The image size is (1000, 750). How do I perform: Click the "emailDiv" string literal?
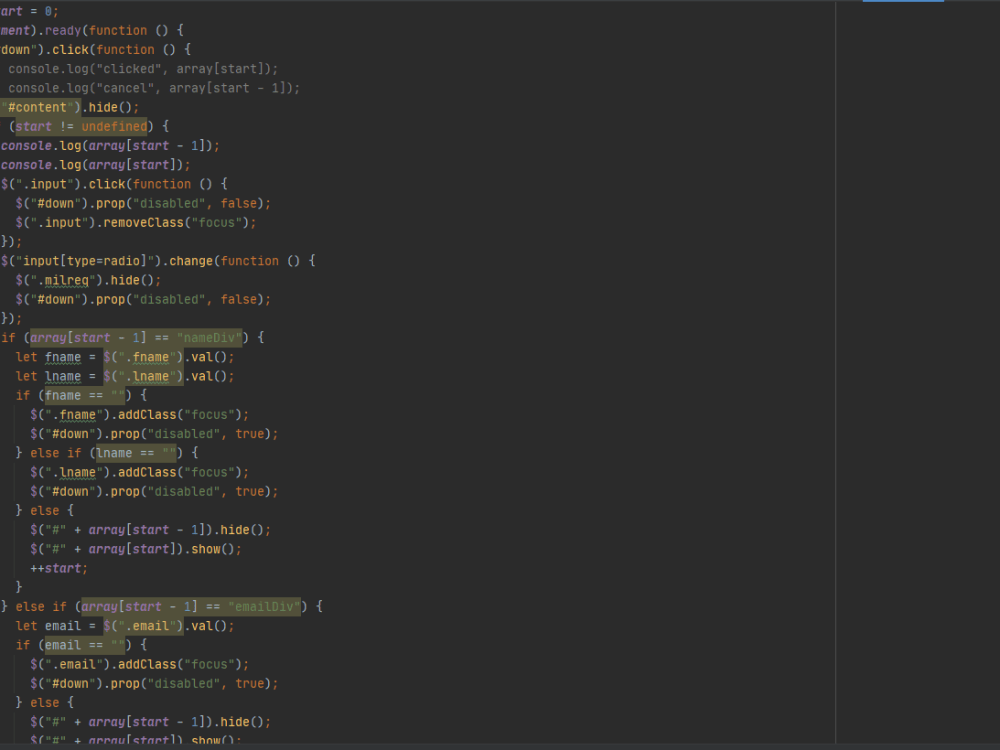(x=264, y=607)
